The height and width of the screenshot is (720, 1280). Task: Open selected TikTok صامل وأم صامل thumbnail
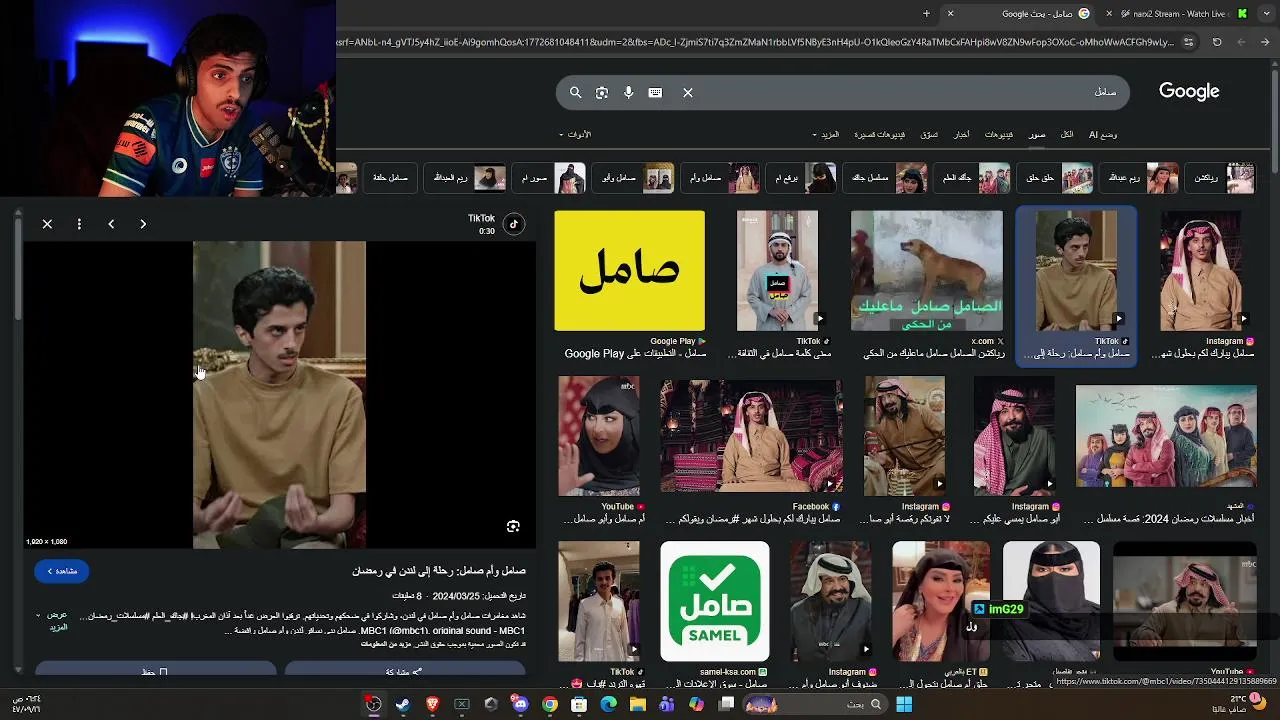pyautogui.click(x=1076, y=270)
